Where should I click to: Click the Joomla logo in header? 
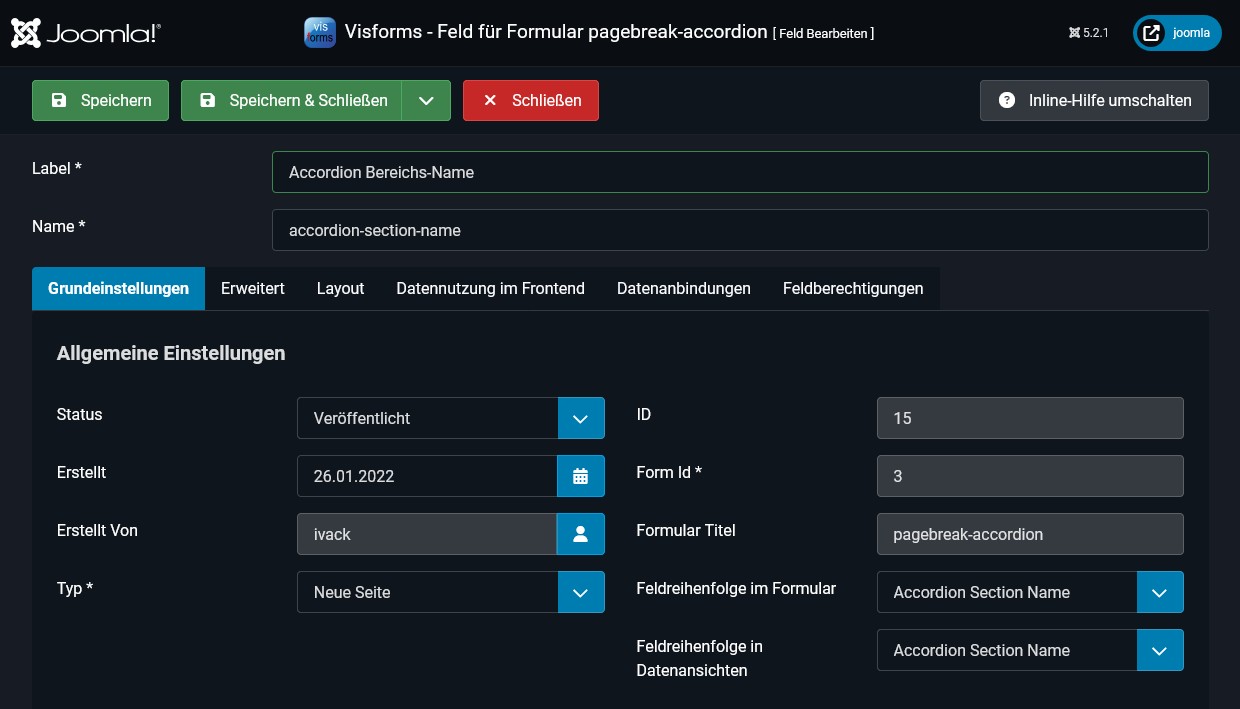86,33
